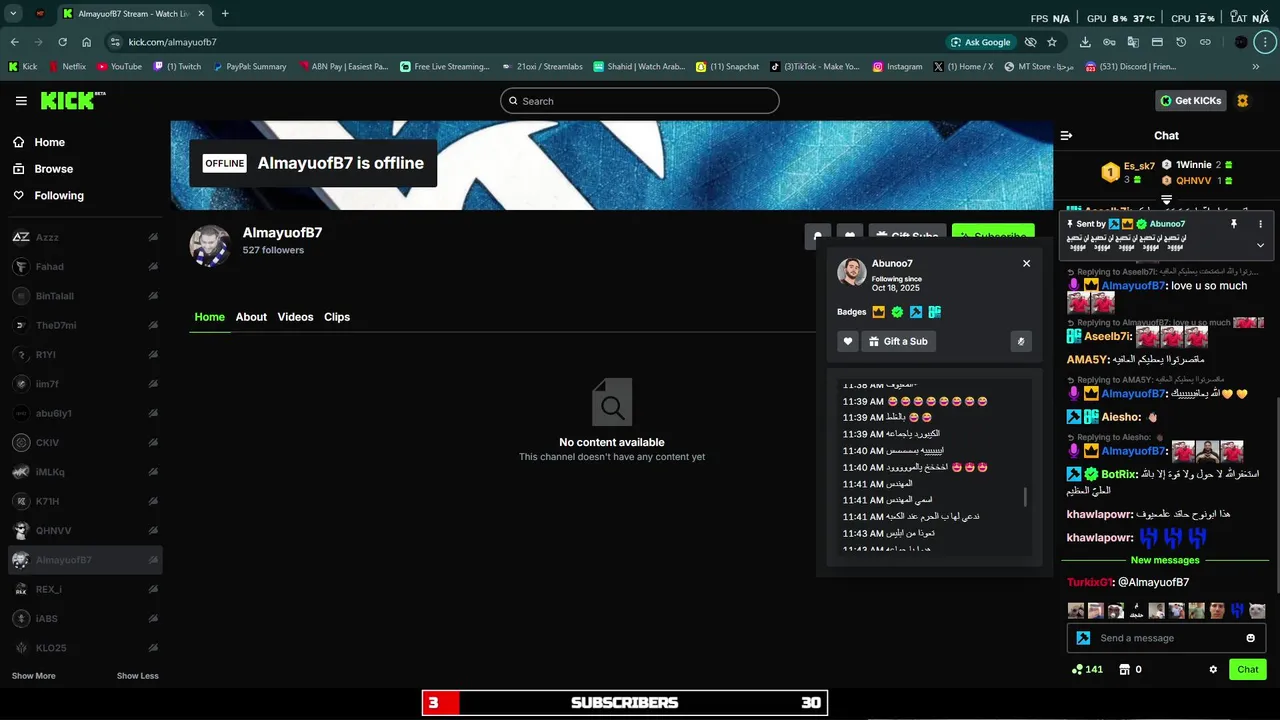Image resolution: width=1280 pixels, height=720 pixels.
Task: Reload the page in browser
Action: pyautogui.click(x=62, y=42)
